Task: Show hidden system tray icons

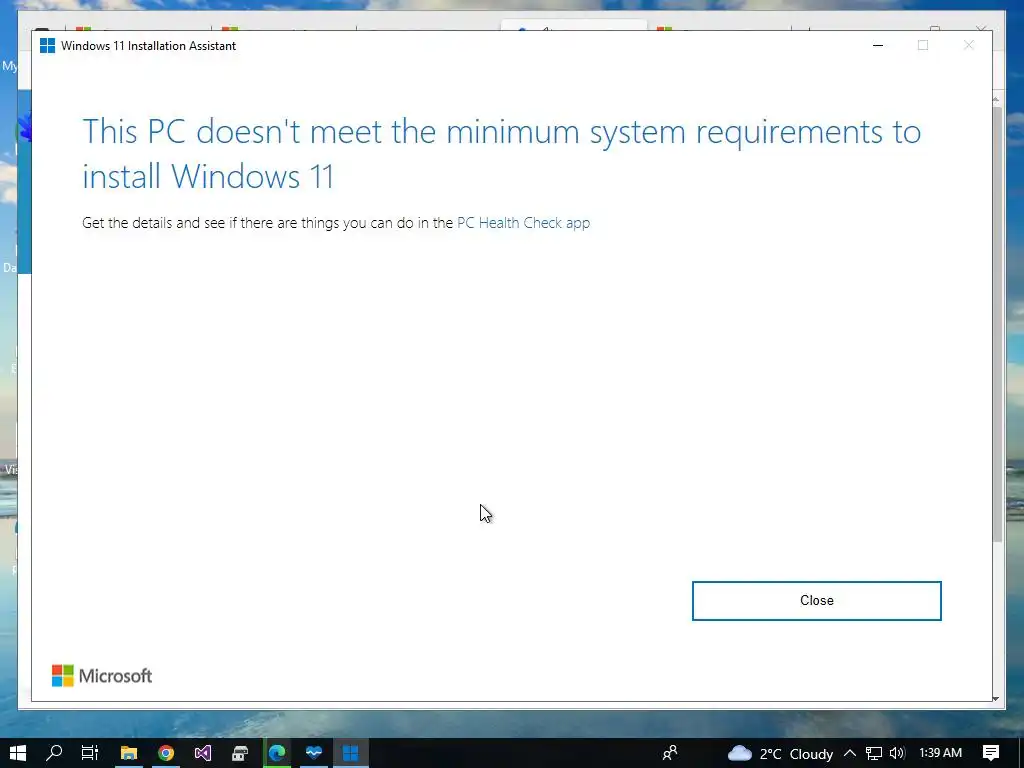Action: [x=850, y=753]
